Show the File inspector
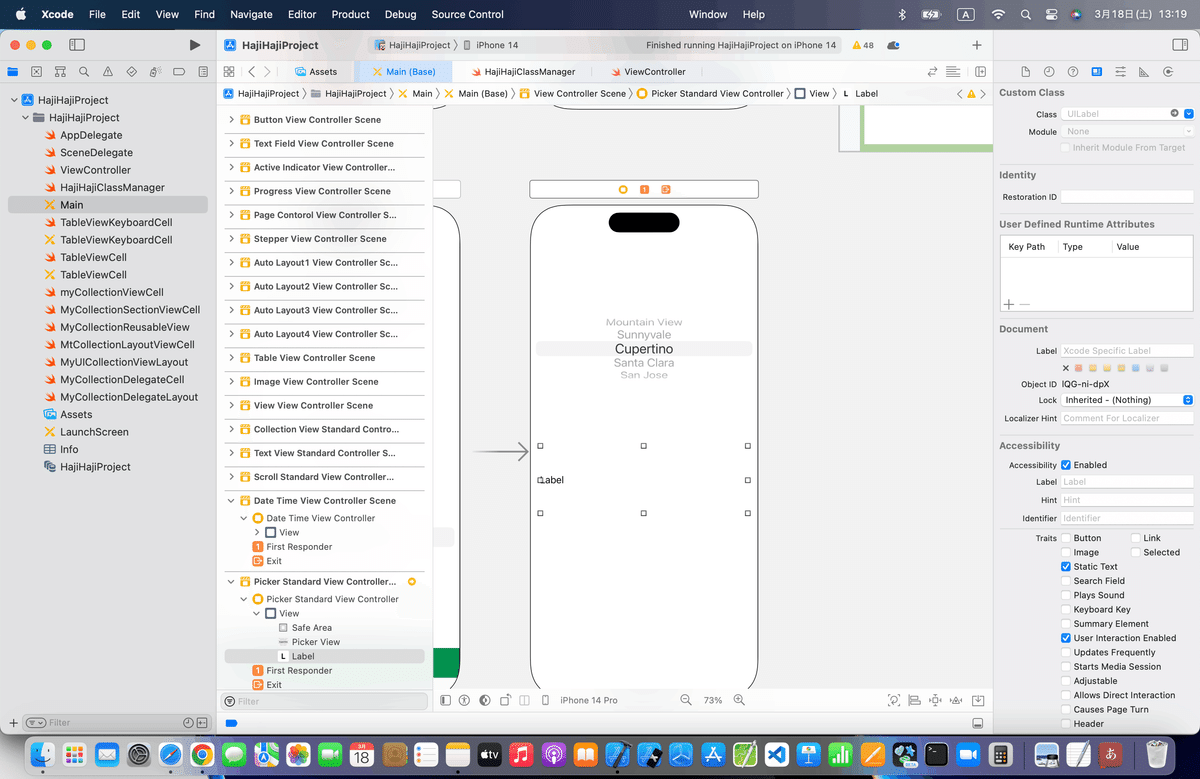This screenshot has height=779, width=1200. [x=1025, y=72]
